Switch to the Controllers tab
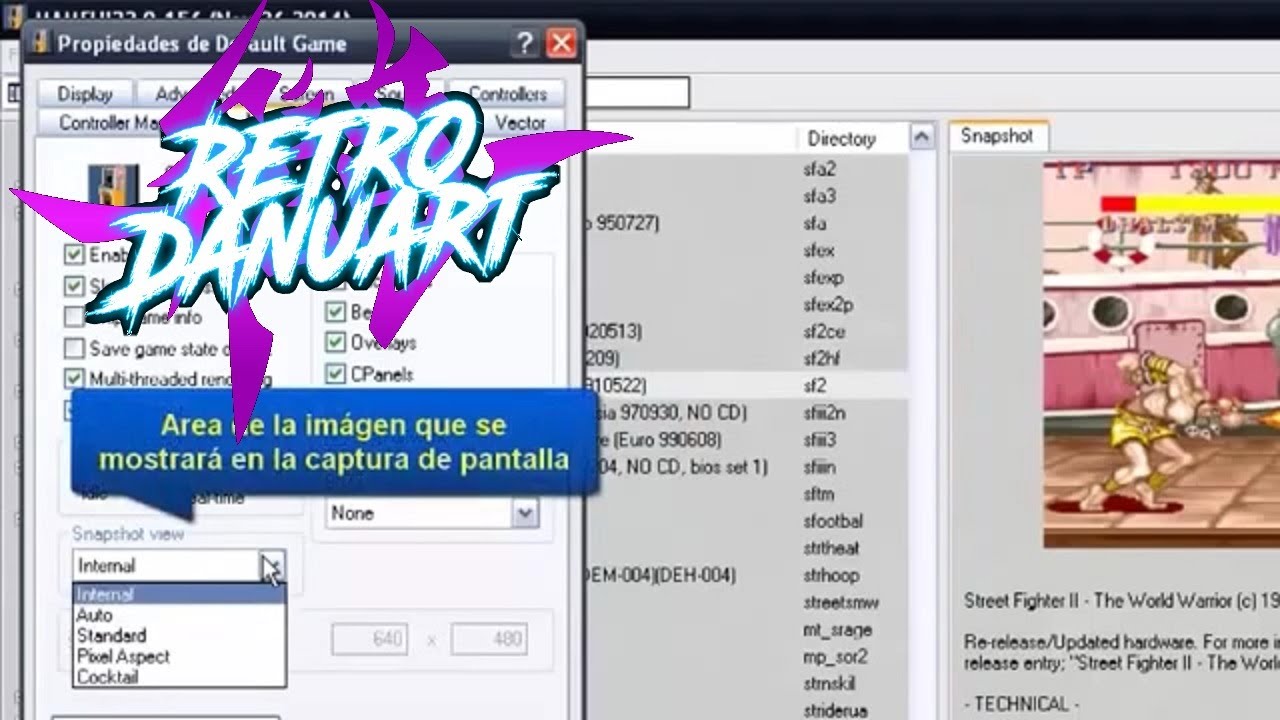Viewport: 1280px width, 720px height. (x=508, y=94)
